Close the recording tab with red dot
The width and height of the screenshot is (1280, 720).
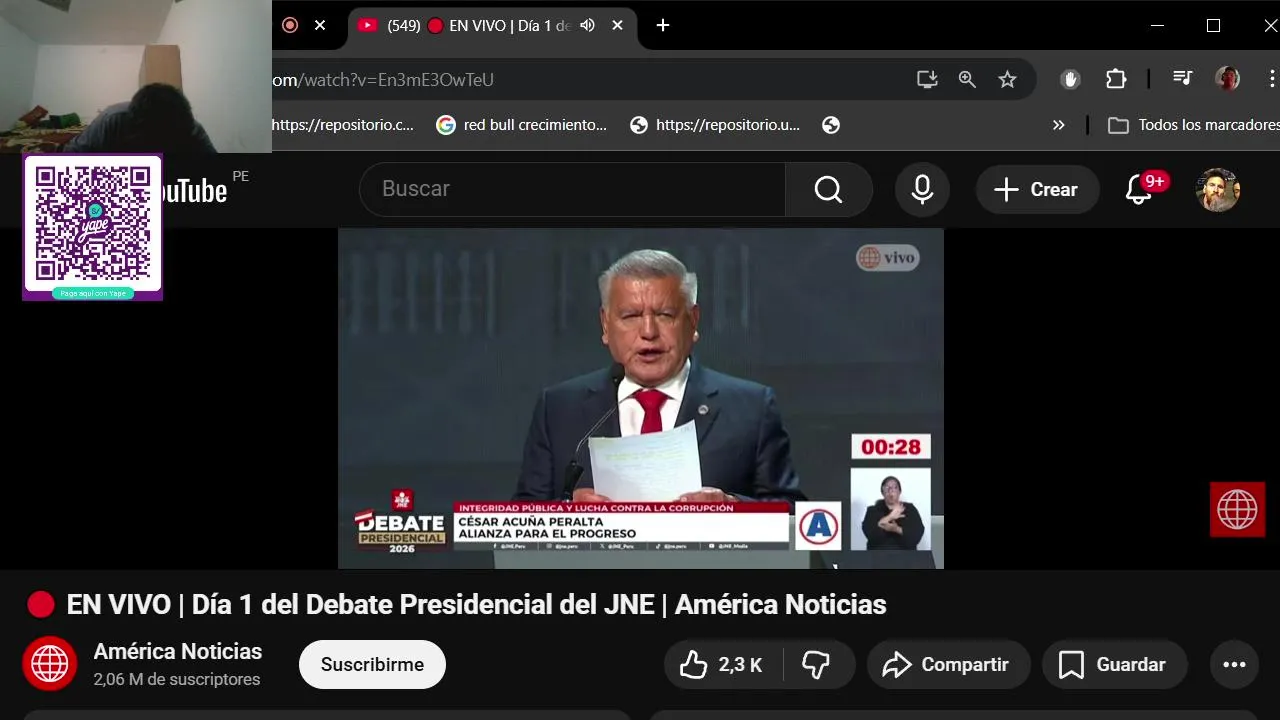point(320,26)
